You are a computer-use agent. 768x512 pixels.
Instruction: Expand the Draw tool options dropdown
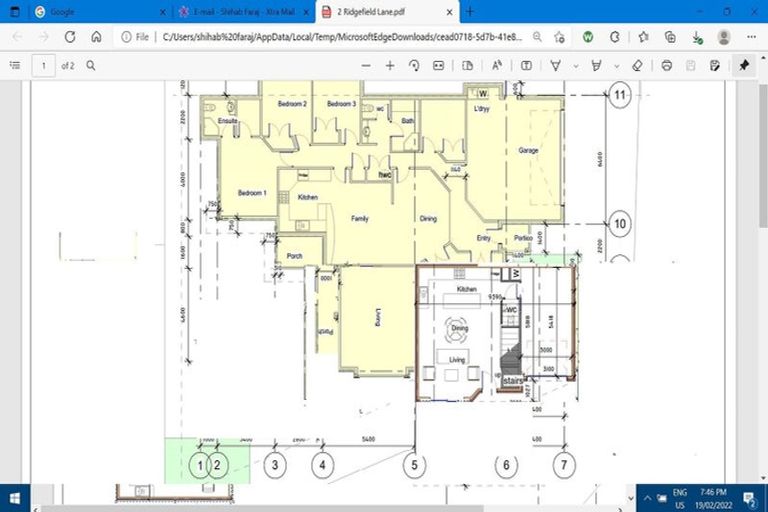(575, 65)
